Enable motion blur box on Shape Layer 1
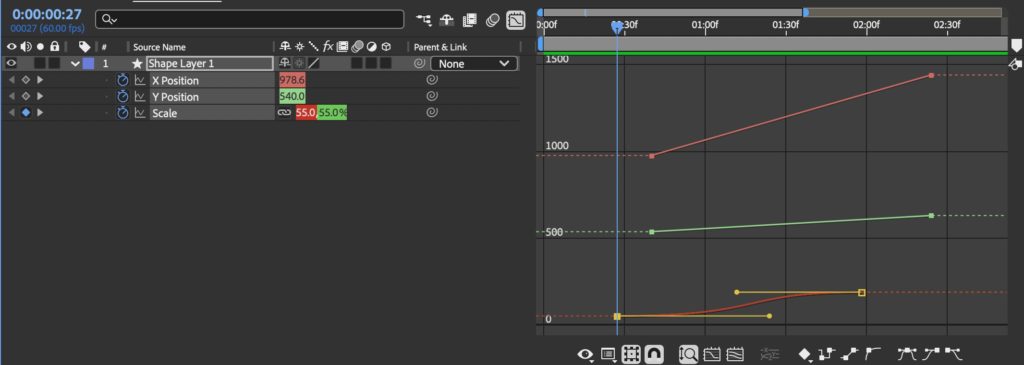 357,63
